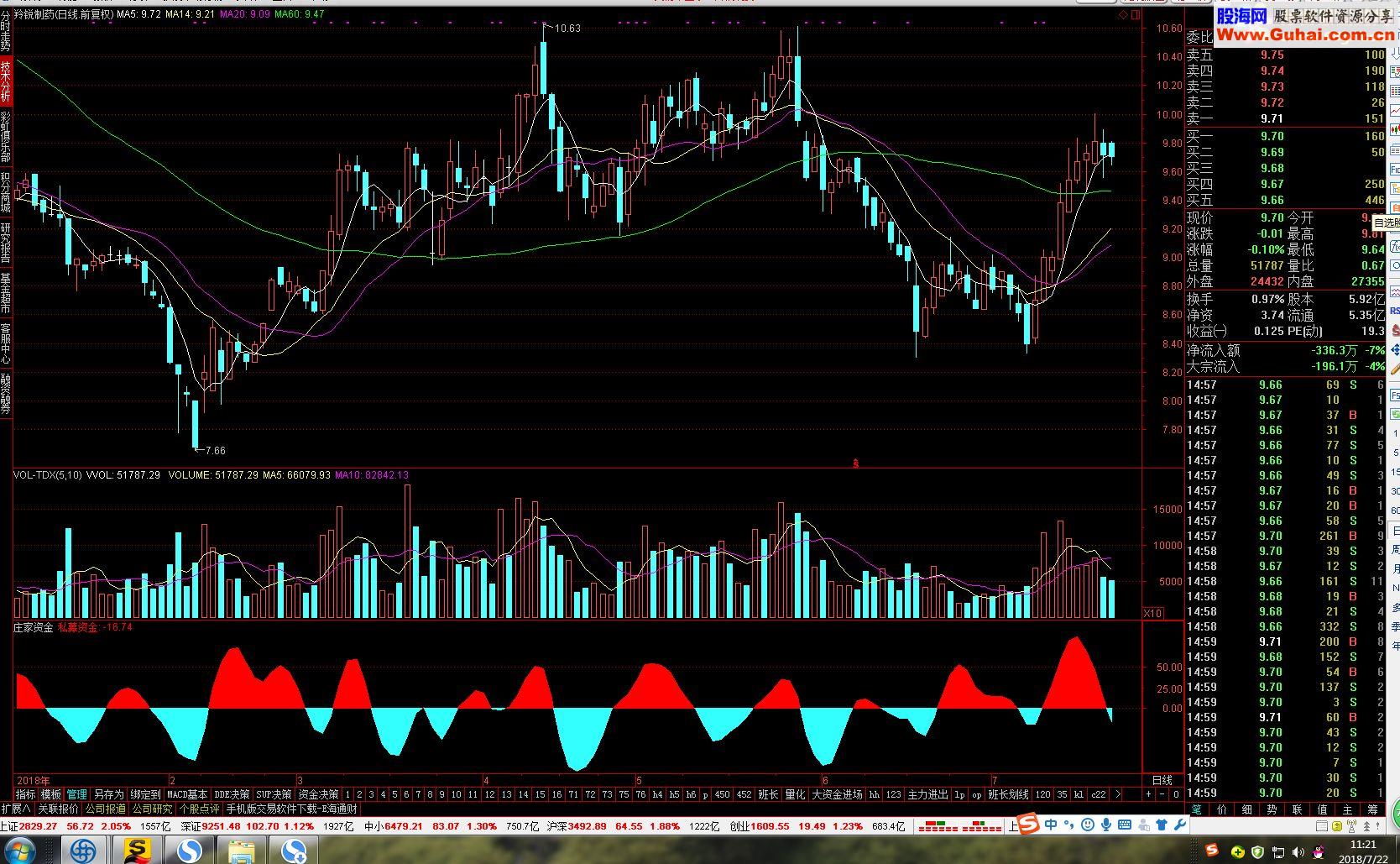Click the candlestick chart icon in the right toolbar
Image resolution: width=1400 pixels, height=864 pixels.
click(1395, 128)
